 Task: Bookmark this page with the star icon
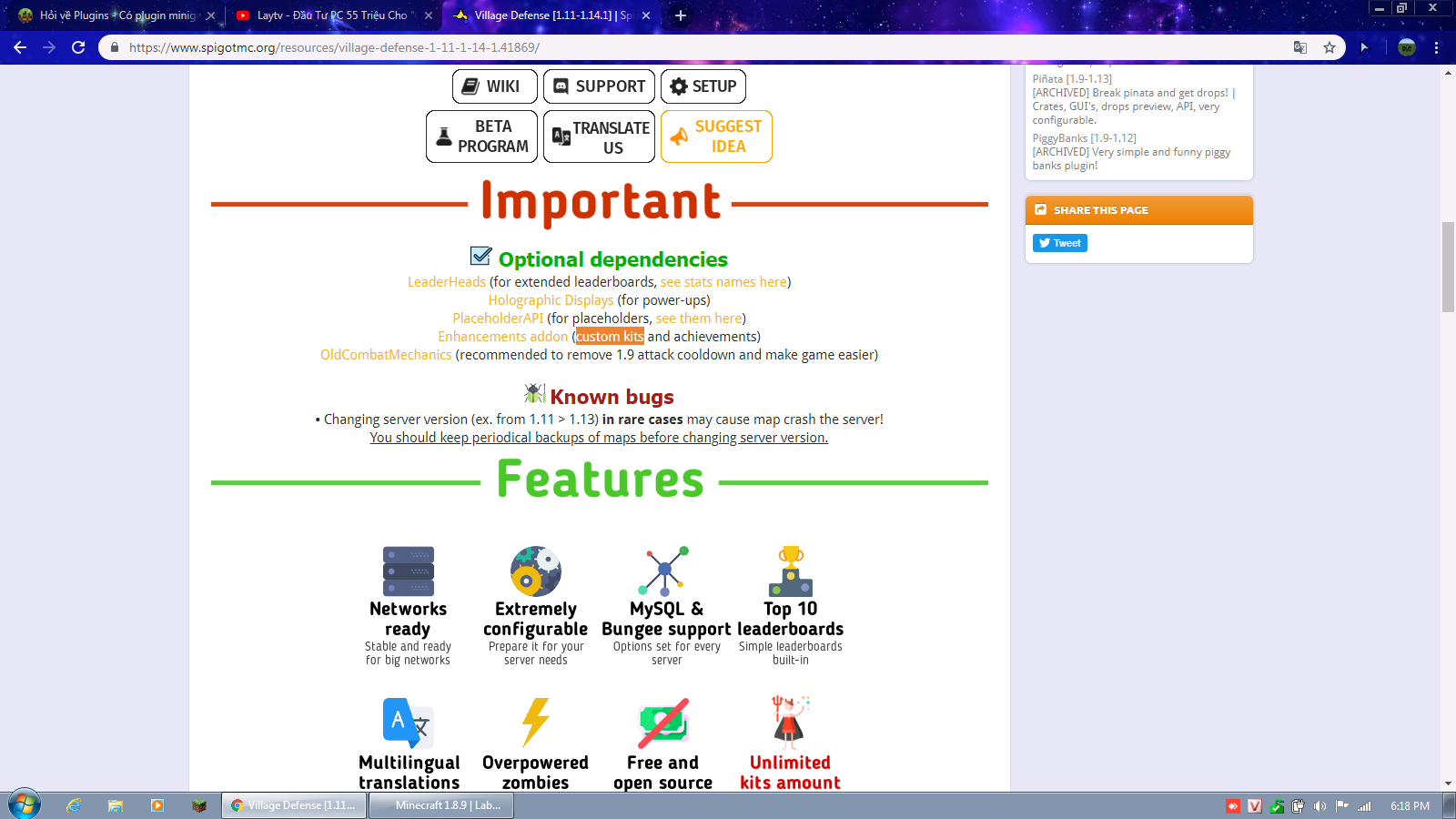click(x=1330, y=47)
